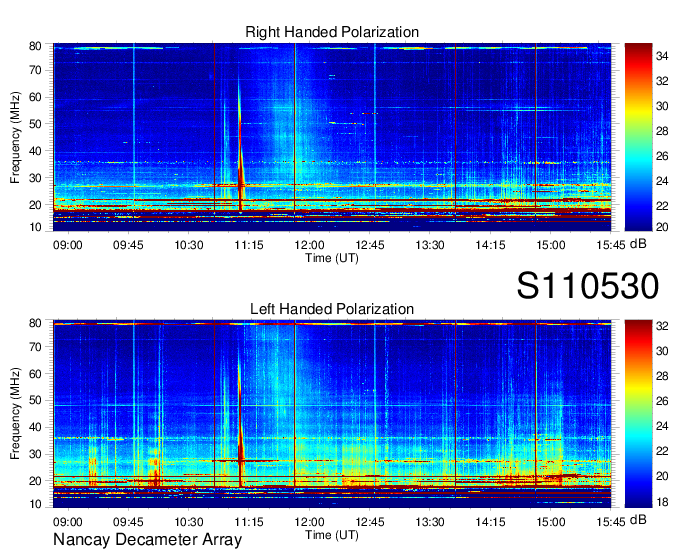680x552 pixels.
Task: Click the "14:15" time tick under Right Handed plot
Action: [x=490, y=245]
